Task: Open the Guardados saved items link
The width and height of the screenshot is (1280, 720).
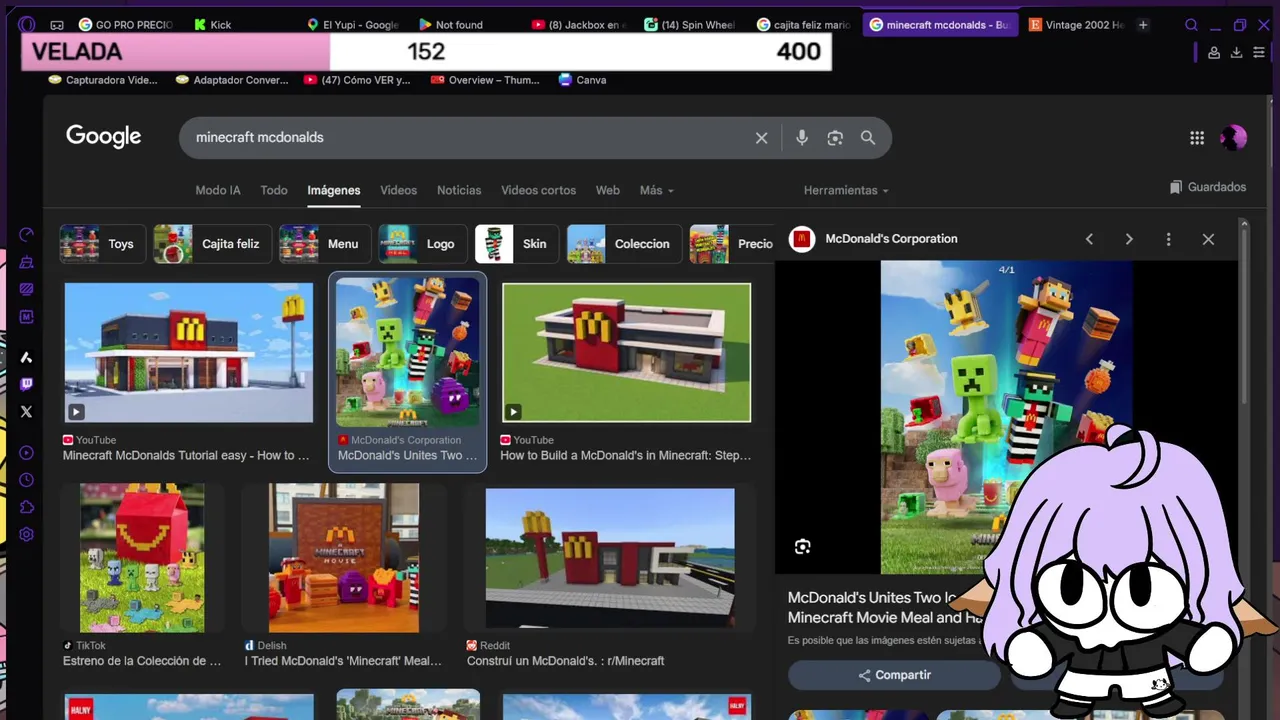Action: point(1208,187)
